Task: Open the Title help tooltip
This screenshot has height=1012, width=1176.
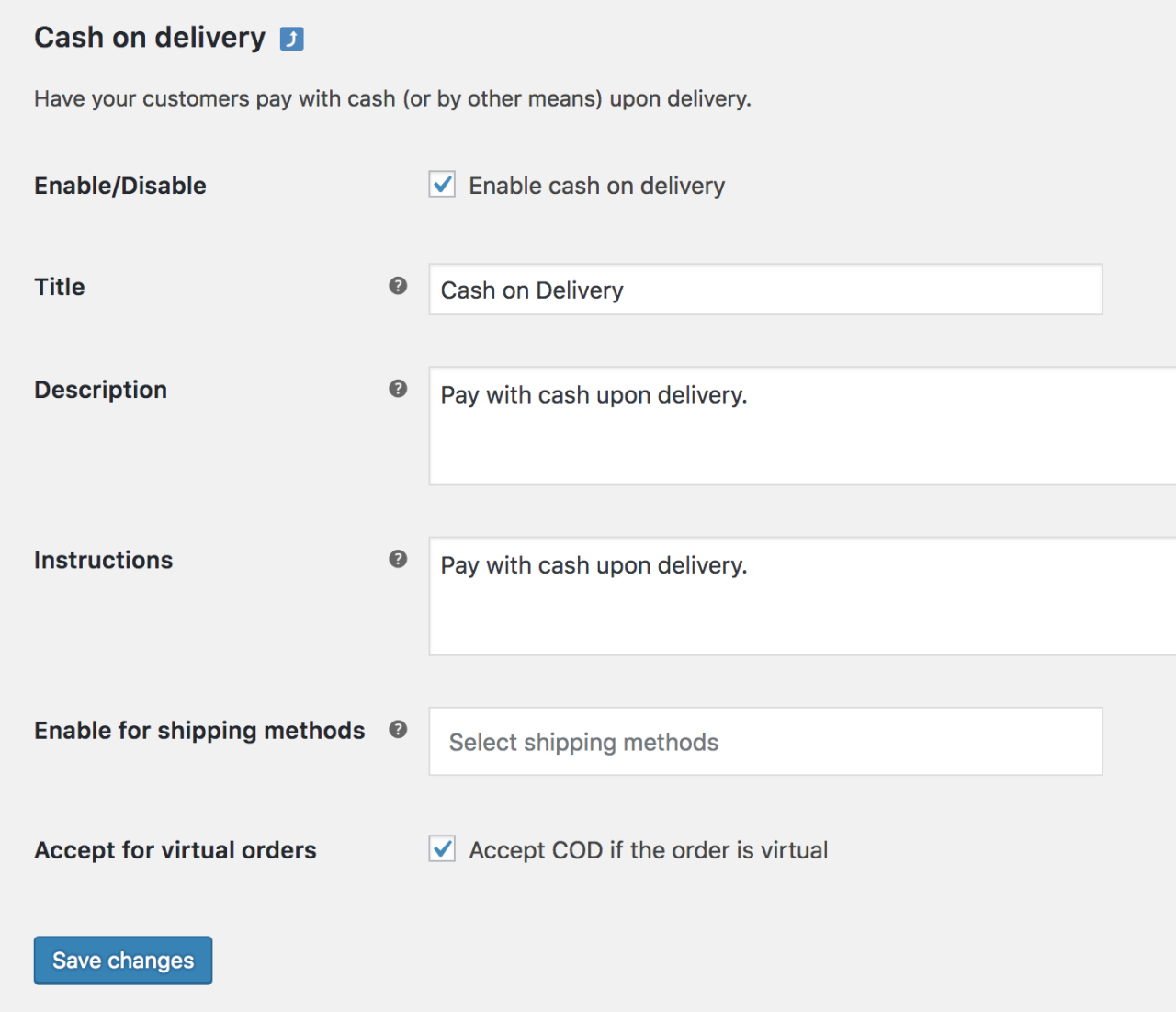Action: [x=398, y=286]
